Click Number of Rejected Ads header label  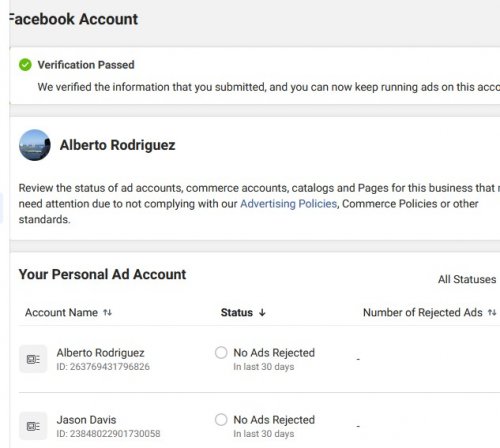click(x=423, y=313)
